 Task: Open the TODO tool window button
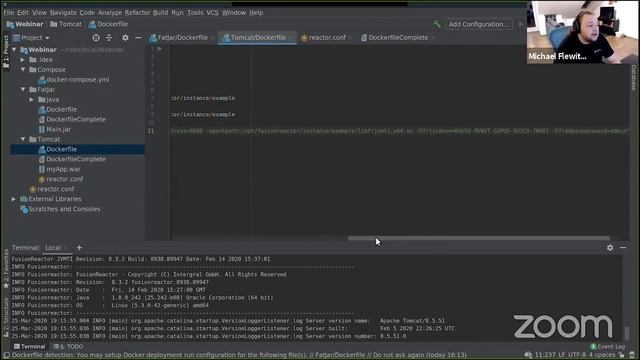(68, 347)
